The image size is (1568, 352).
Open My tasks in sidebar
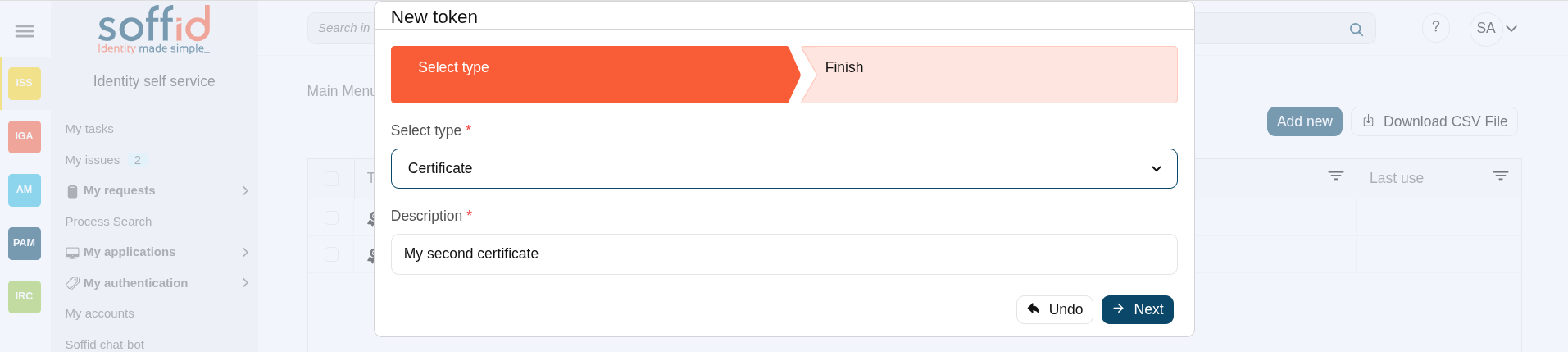click(89, 129)
